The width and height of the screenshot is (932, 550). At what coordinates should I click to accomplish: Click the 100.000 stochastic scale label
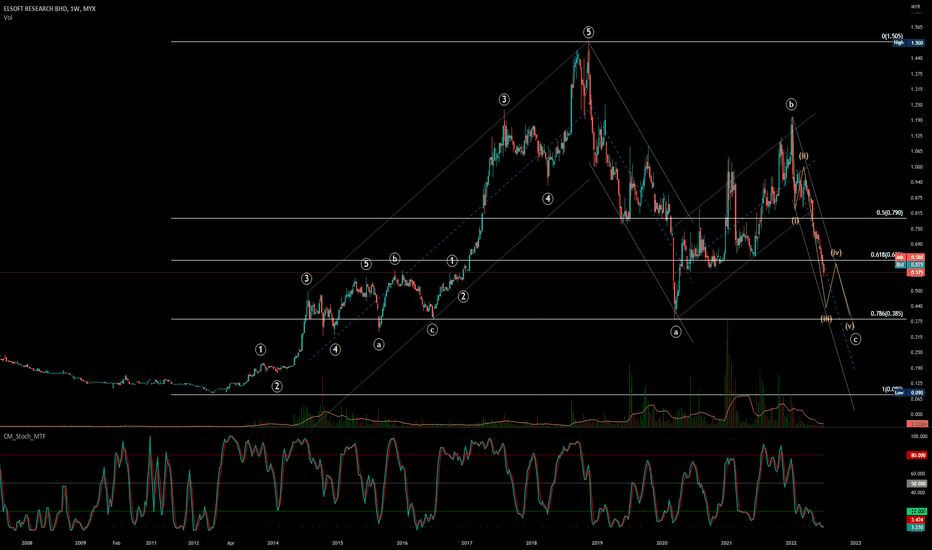(x=918, y=436)
